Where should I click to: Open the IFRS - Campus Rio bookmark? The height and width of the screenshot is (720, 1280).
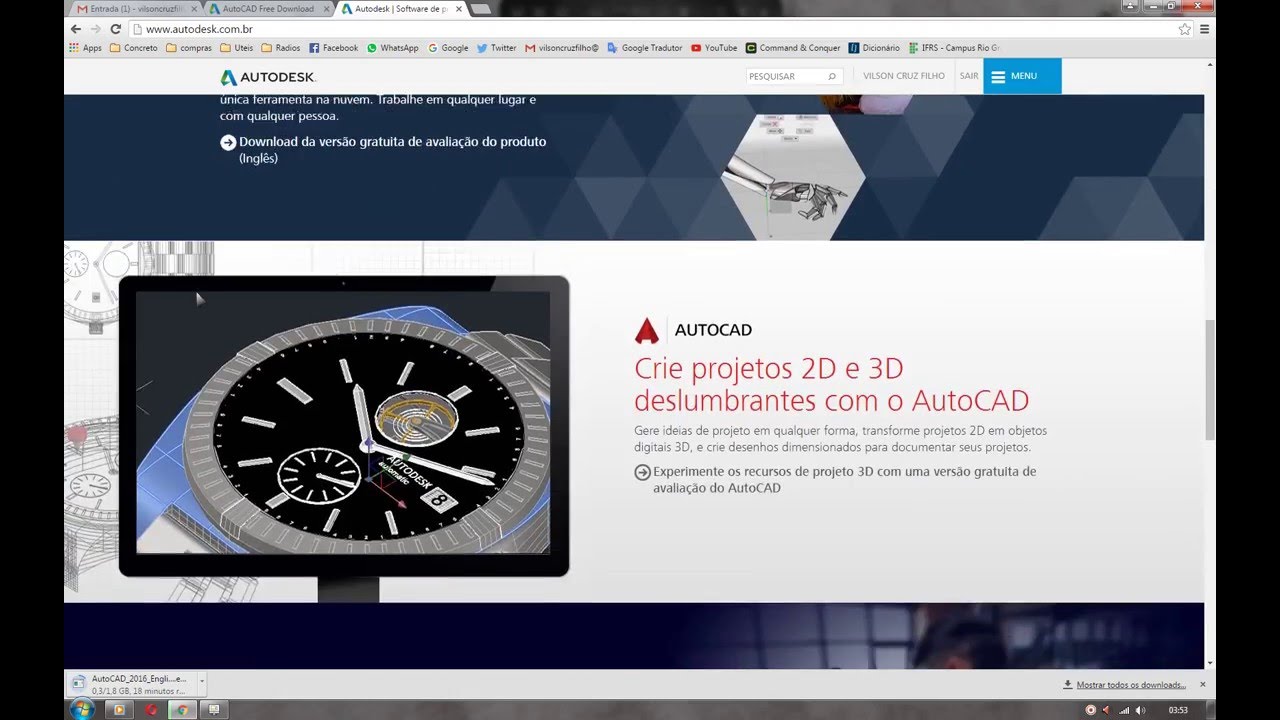pyautogui.click(x=953, y=48)
